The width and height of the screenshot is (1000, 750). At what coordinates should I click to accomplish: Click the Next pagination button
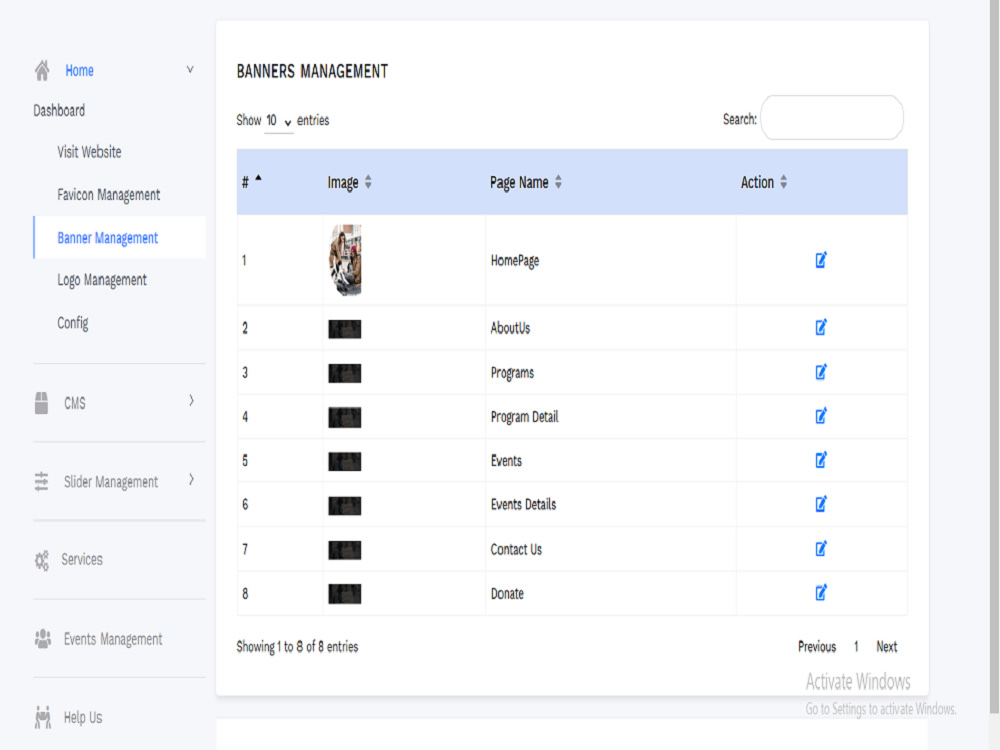pyautogui.click(x=886, y=647)
